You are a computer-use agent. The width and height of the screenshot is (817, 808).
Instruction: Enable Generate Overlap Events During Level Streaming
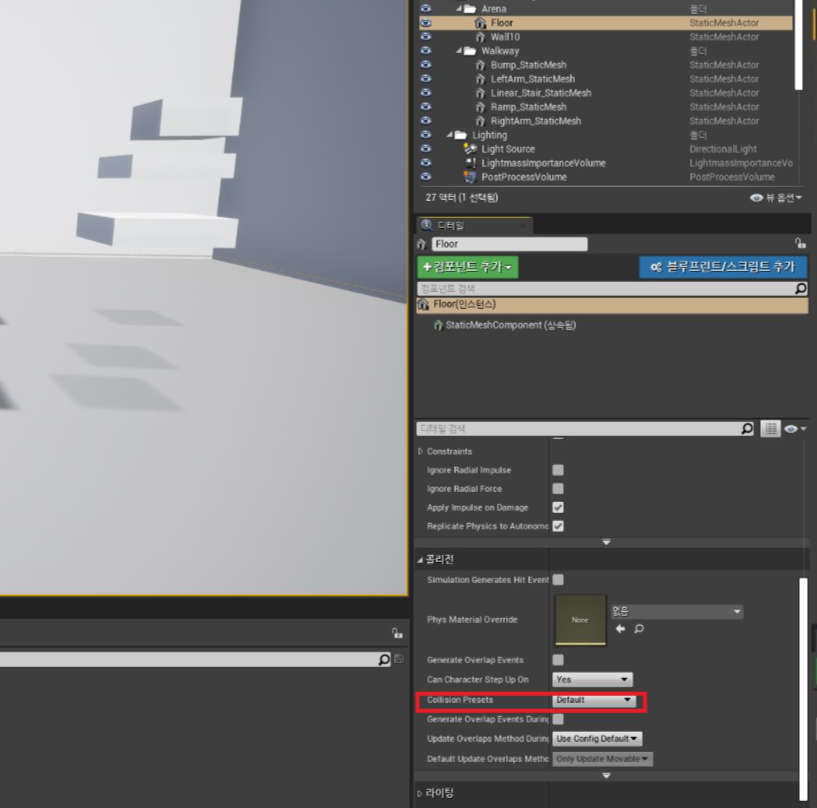(558, 719)
